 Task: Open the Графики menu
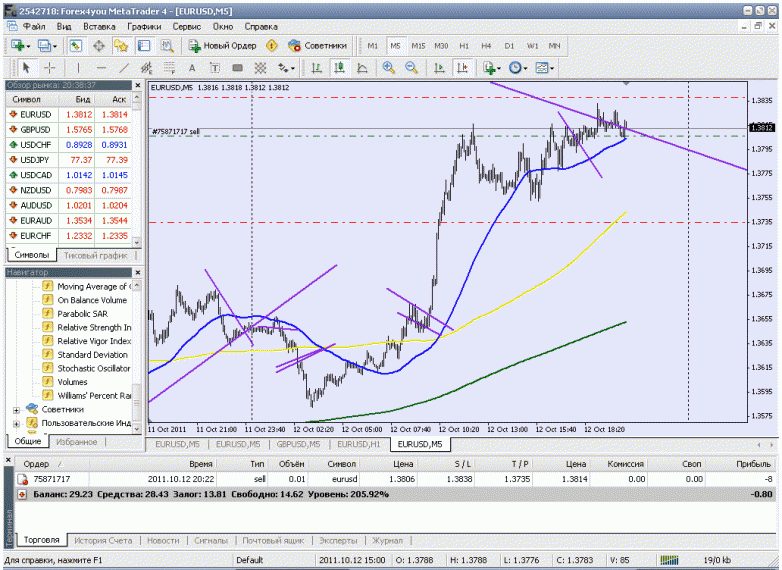(144, 26)
